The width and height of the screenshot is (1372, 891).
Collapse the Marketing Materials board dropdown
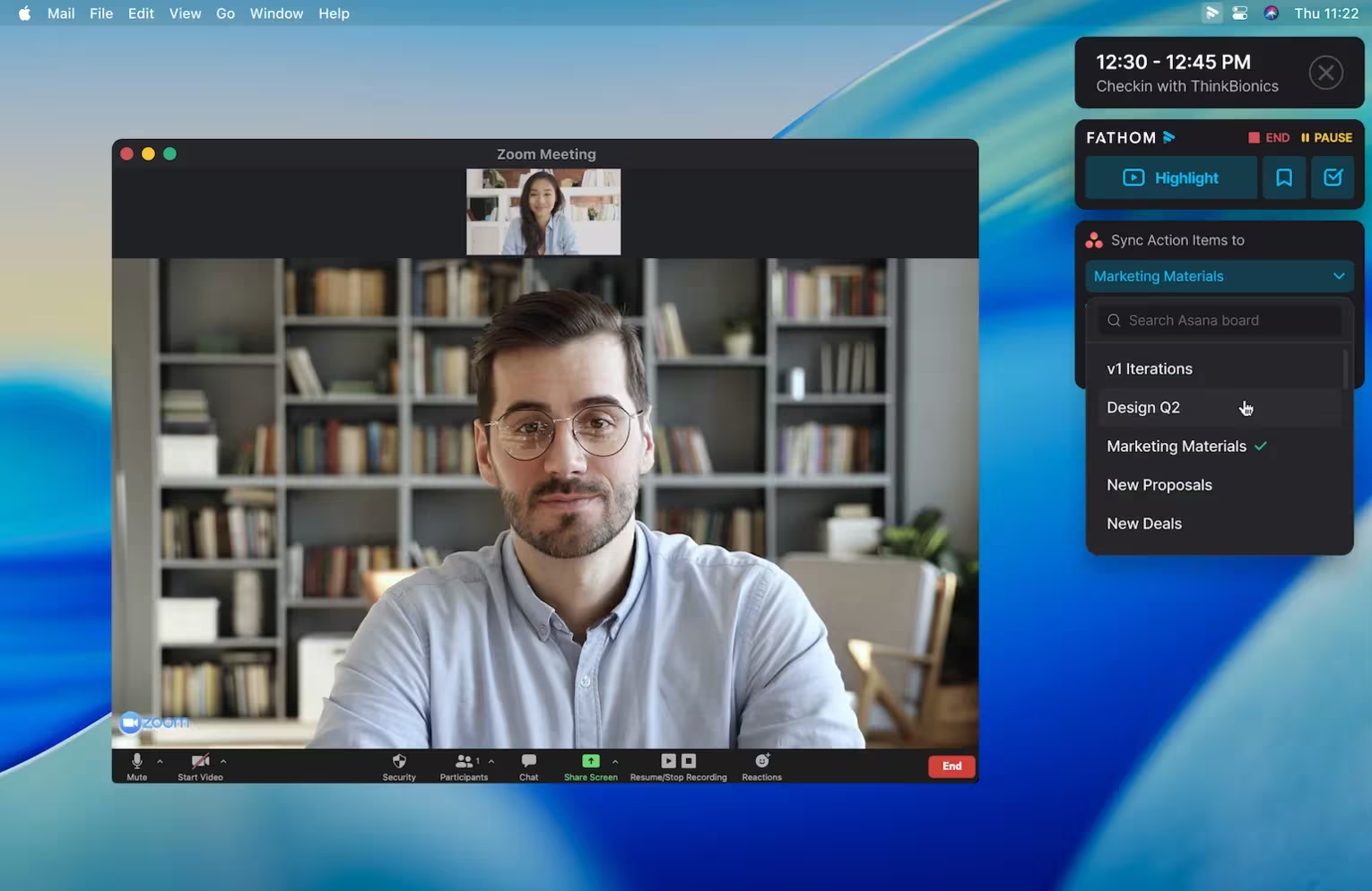coord(1220,276)
